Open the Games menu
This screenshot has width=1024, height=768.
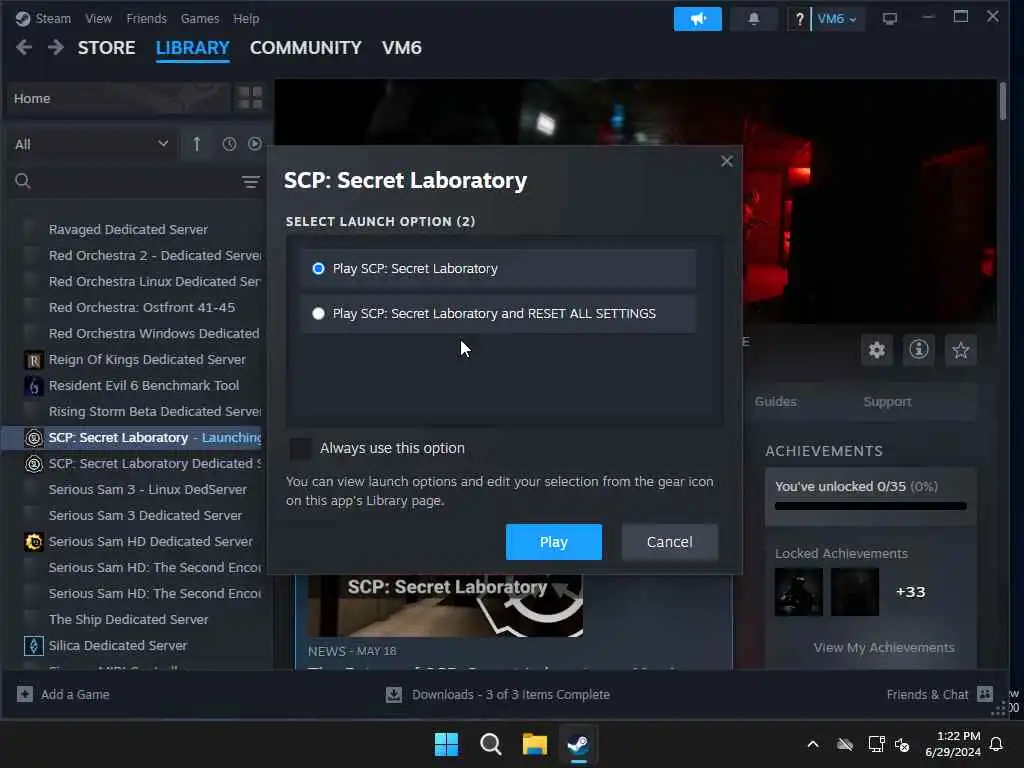(x=200, y=18)
